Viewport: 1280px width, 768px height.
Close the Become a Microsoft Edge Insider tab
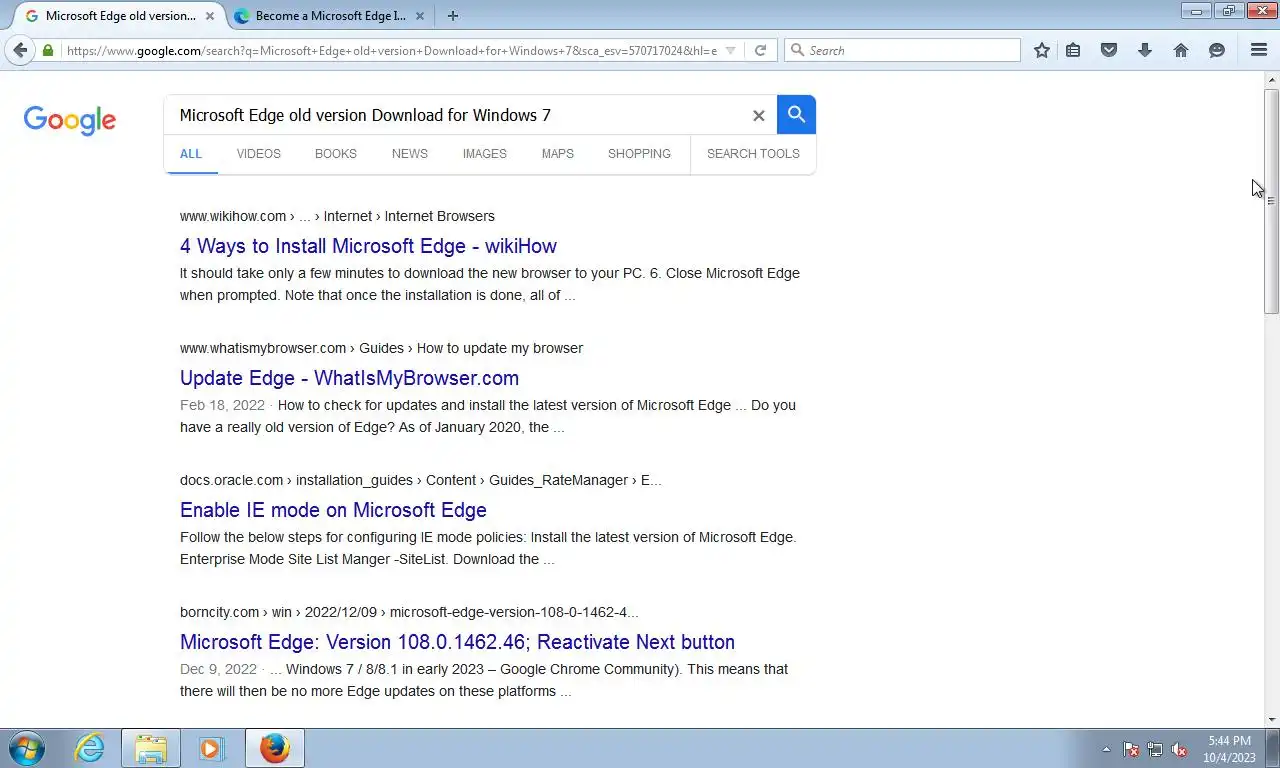click(420, 16)
